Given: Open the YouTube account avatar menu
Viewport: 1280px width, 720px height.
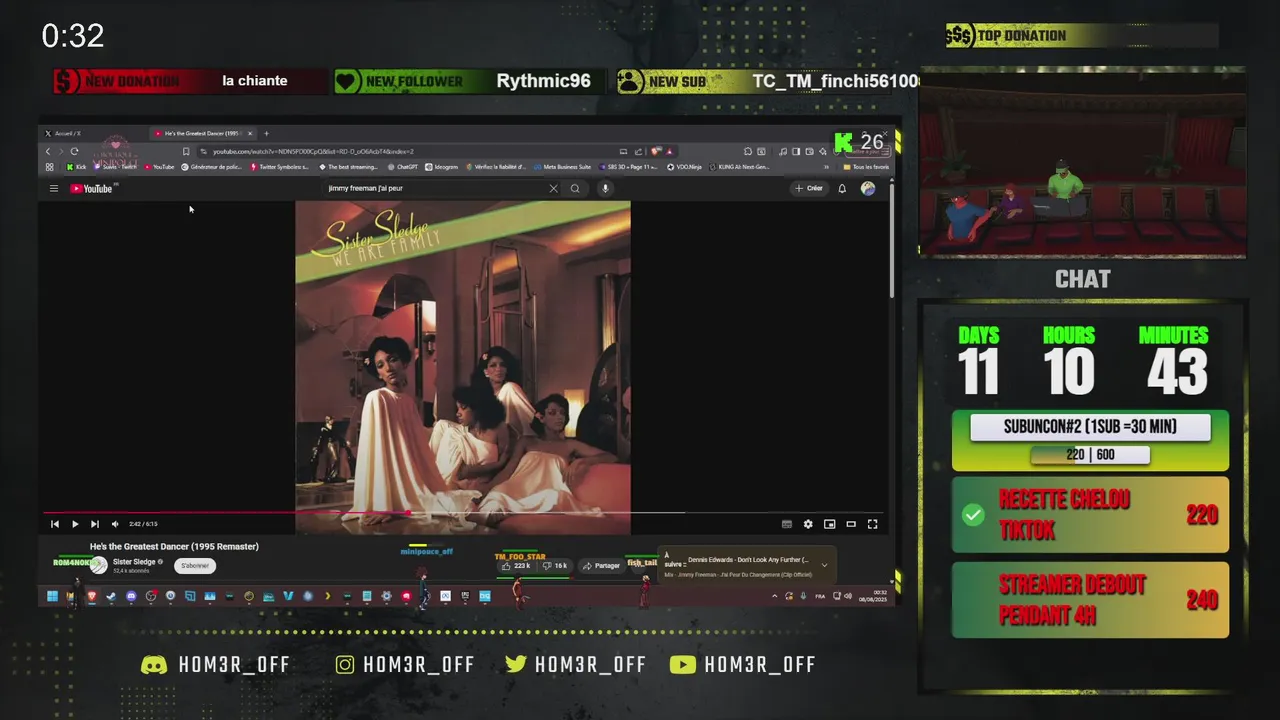Looking at the screenshot, I should pos(868,188).
